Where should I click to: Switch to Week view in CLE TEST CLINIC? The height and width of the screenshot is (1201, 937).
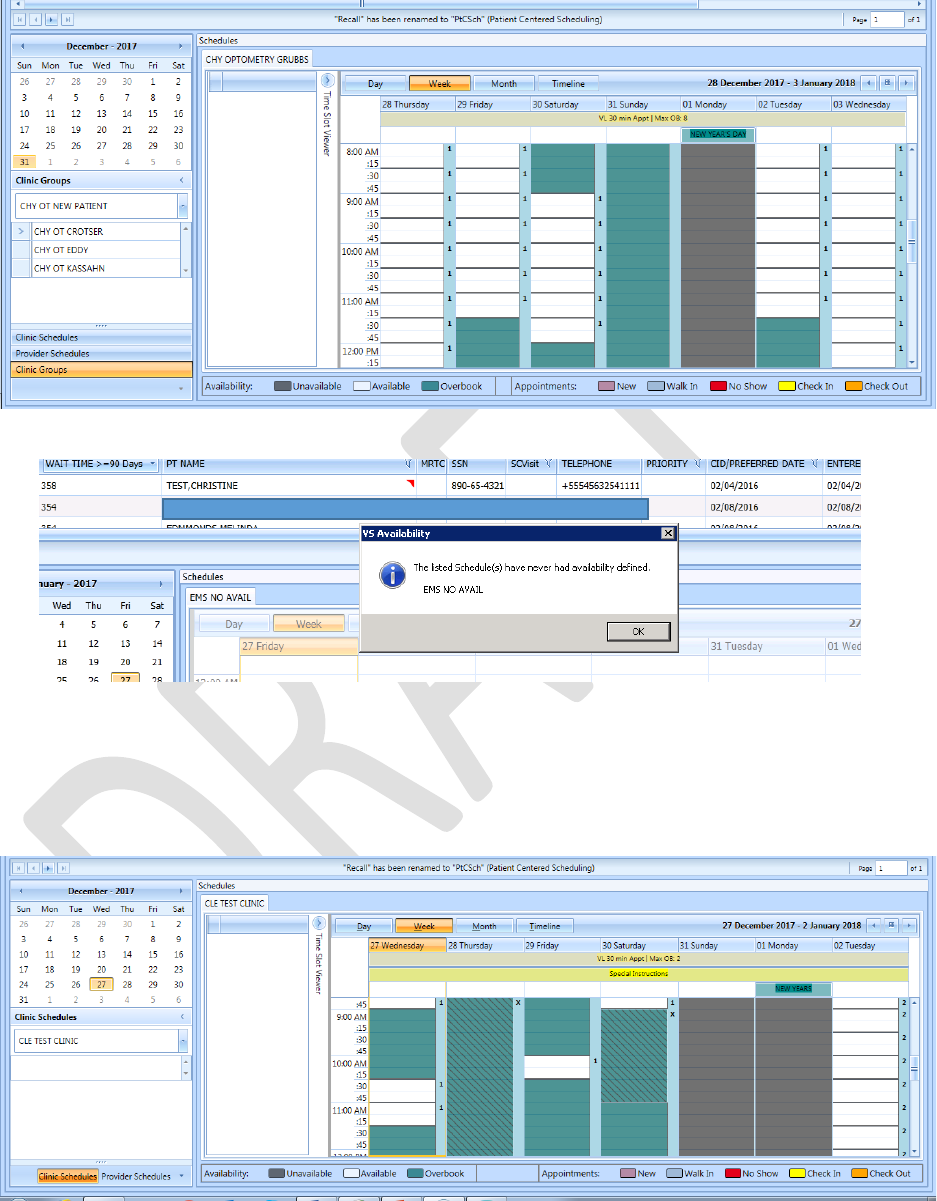(424, 926)
